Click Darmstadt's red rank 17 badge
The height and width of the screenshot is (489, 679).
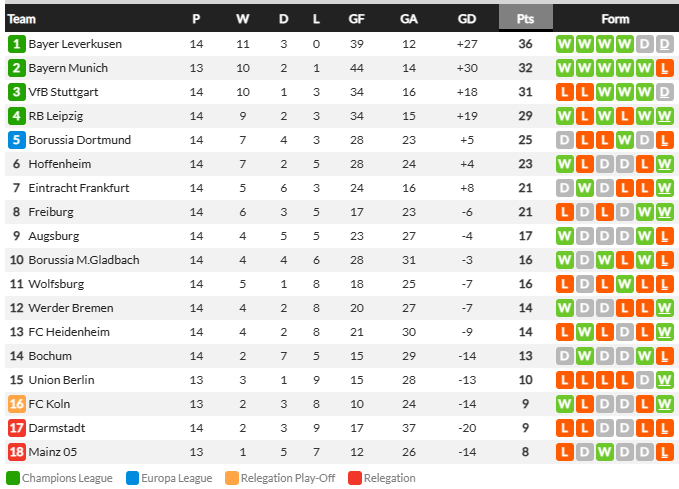pos(16,428)
